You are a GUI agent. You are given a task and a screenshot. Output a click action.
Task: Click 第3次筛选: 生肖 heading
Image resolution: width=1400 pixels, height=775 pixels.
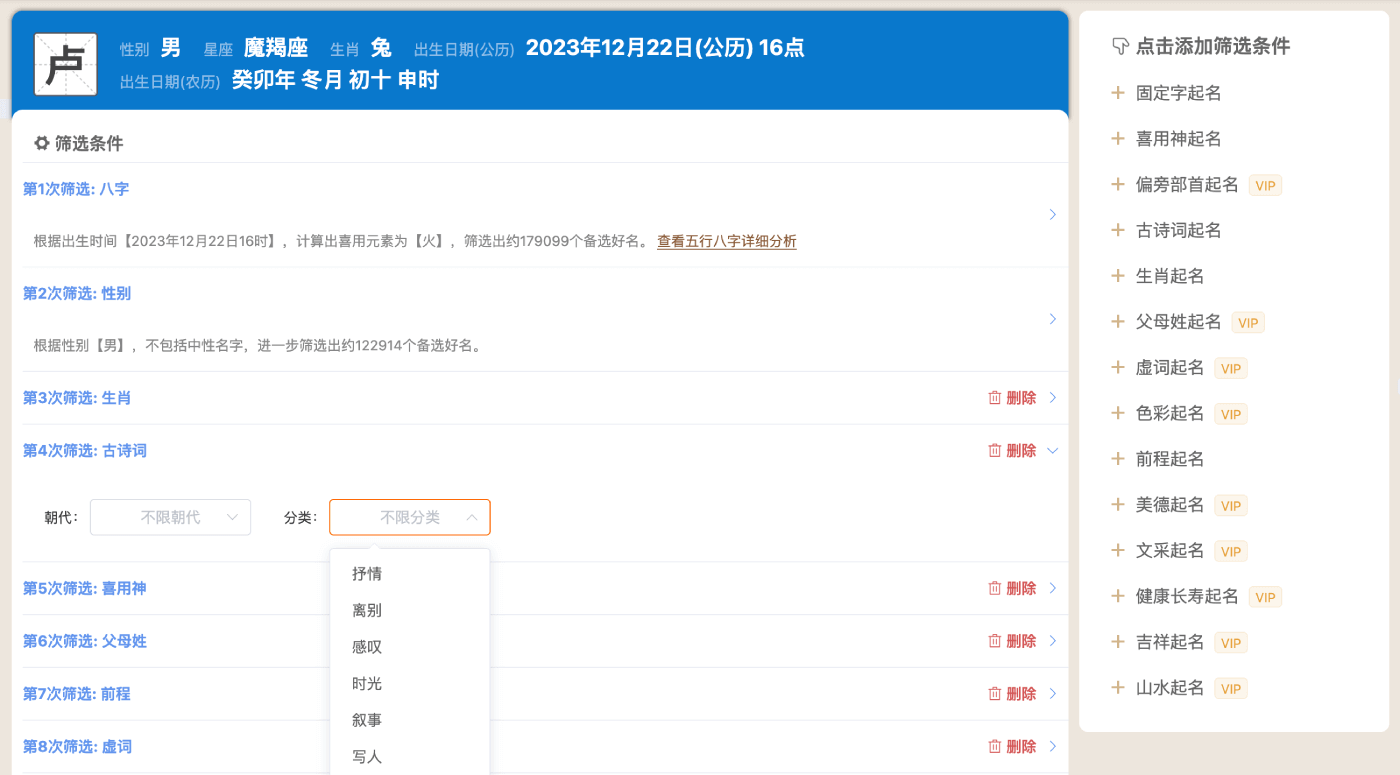tap(77, 398)
